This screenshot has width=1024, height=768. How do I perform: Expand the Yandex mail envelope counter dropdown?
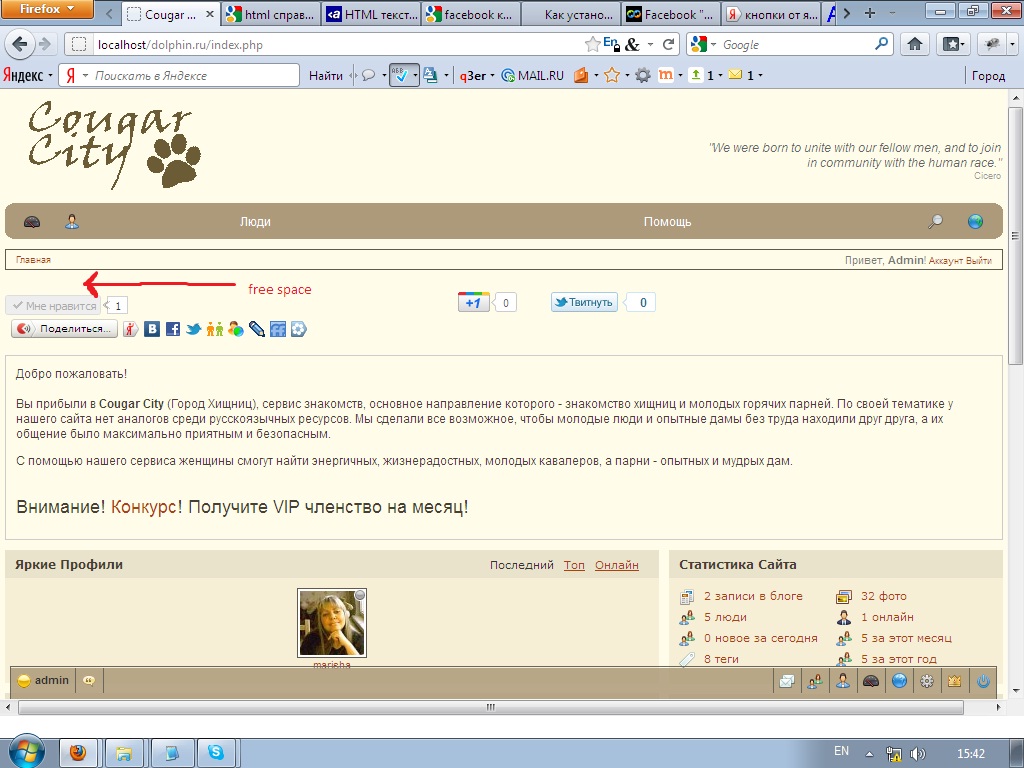pyautogui.click(x=760, y=76)
